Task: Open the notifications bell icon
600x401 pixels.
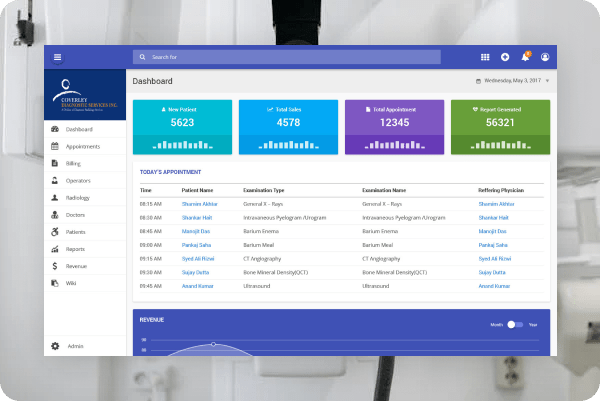Action: click(526, 57)
